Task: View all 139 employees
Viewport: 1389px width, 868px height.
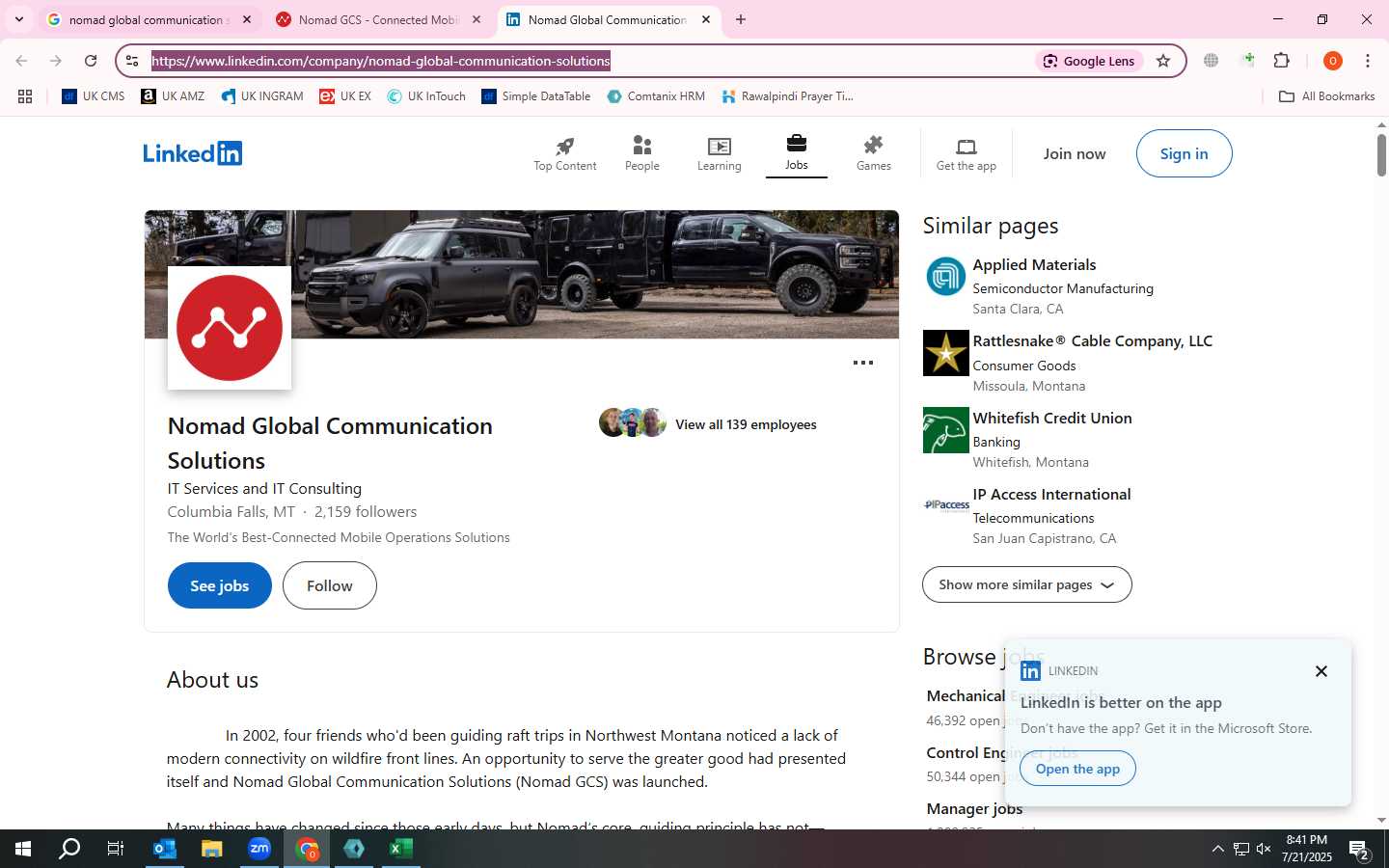Action: click(x=746, y=424)
